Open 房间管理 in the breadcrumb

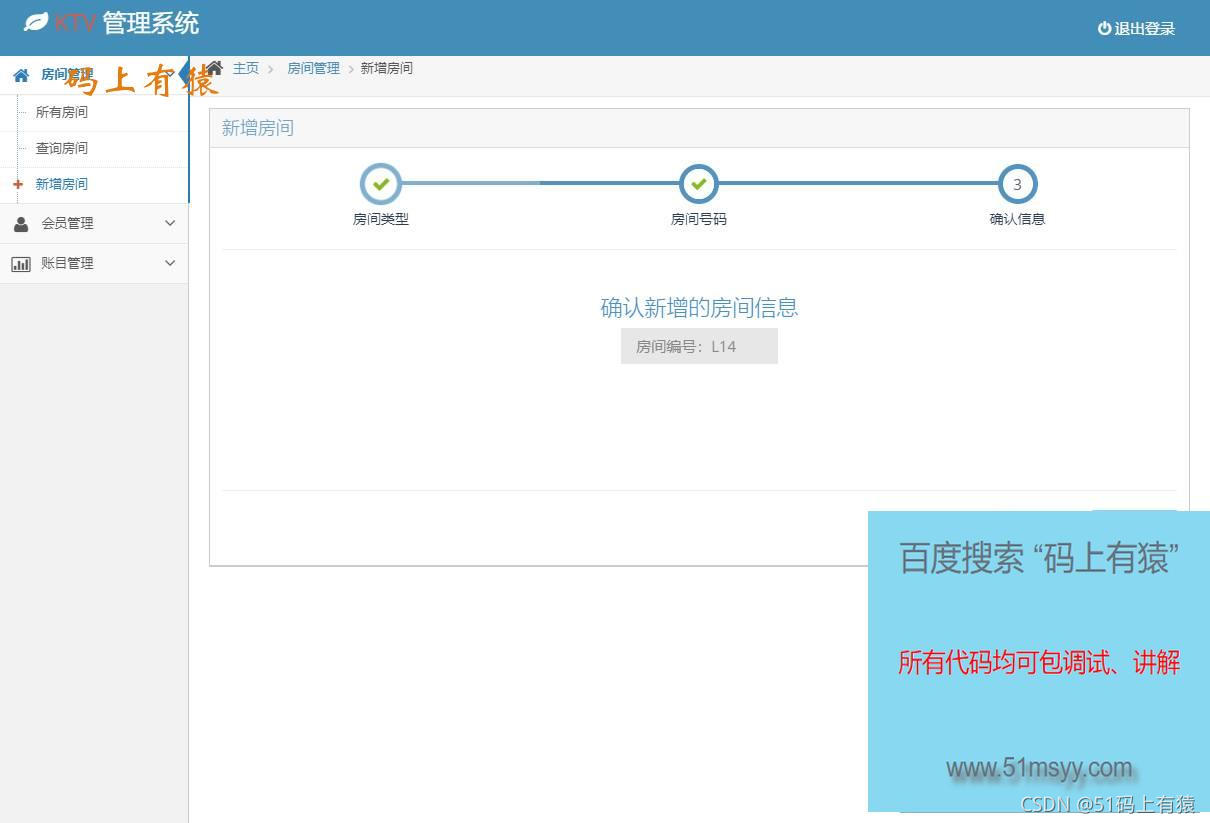(x=314, y=68)
